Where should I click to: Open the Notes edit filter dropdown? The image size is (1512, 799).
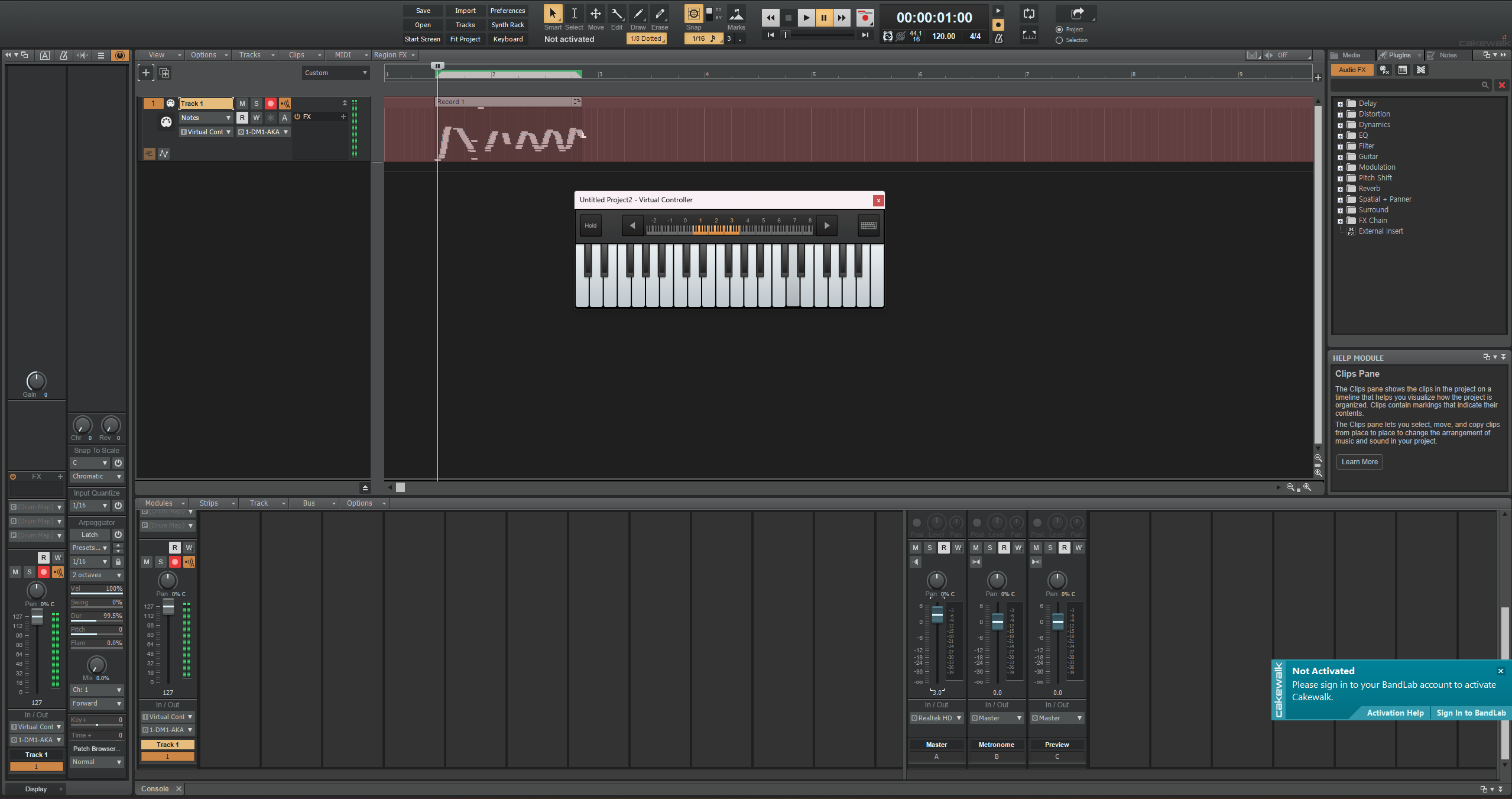[206, 118]
